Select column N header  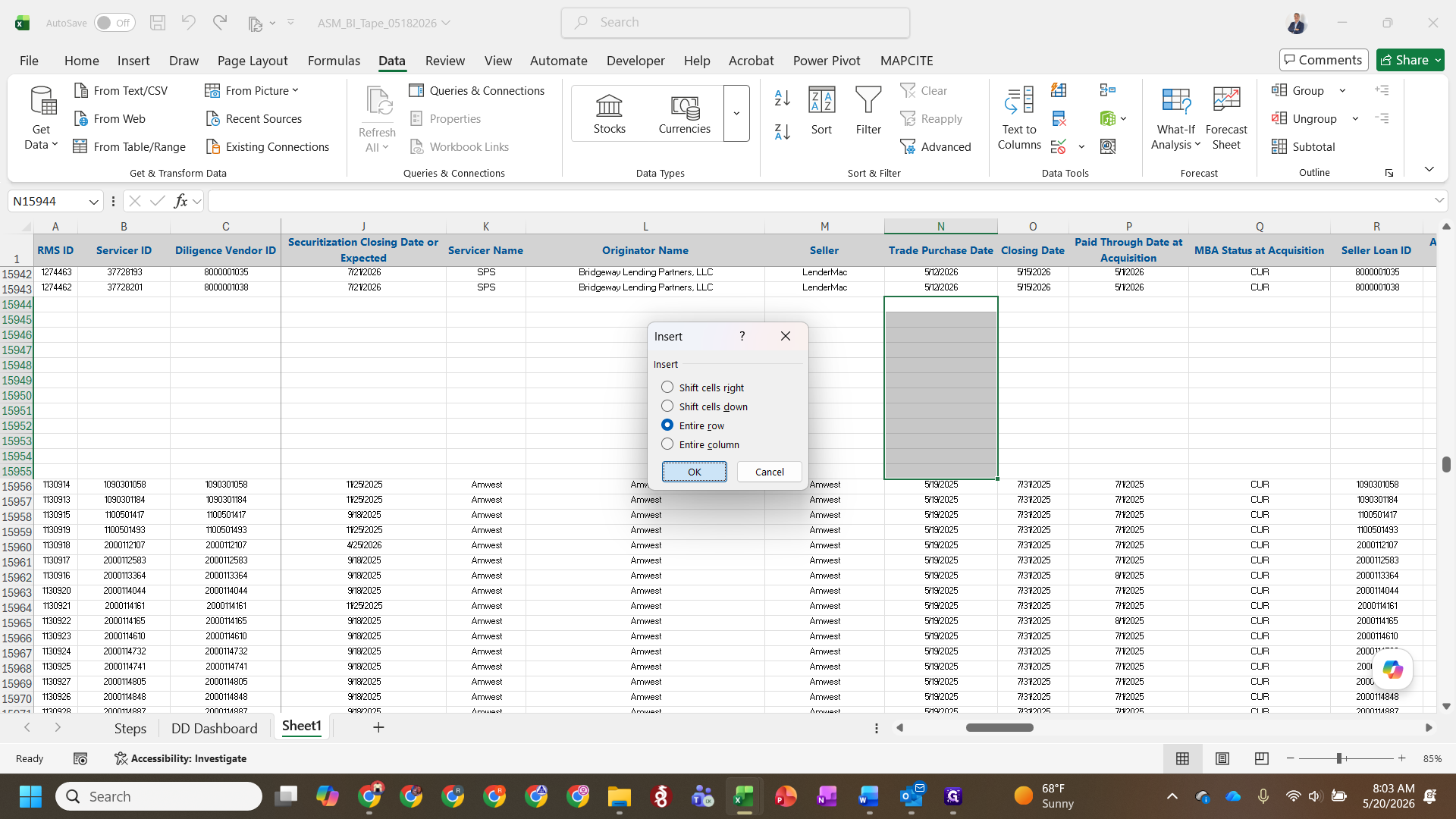(940, 226)
